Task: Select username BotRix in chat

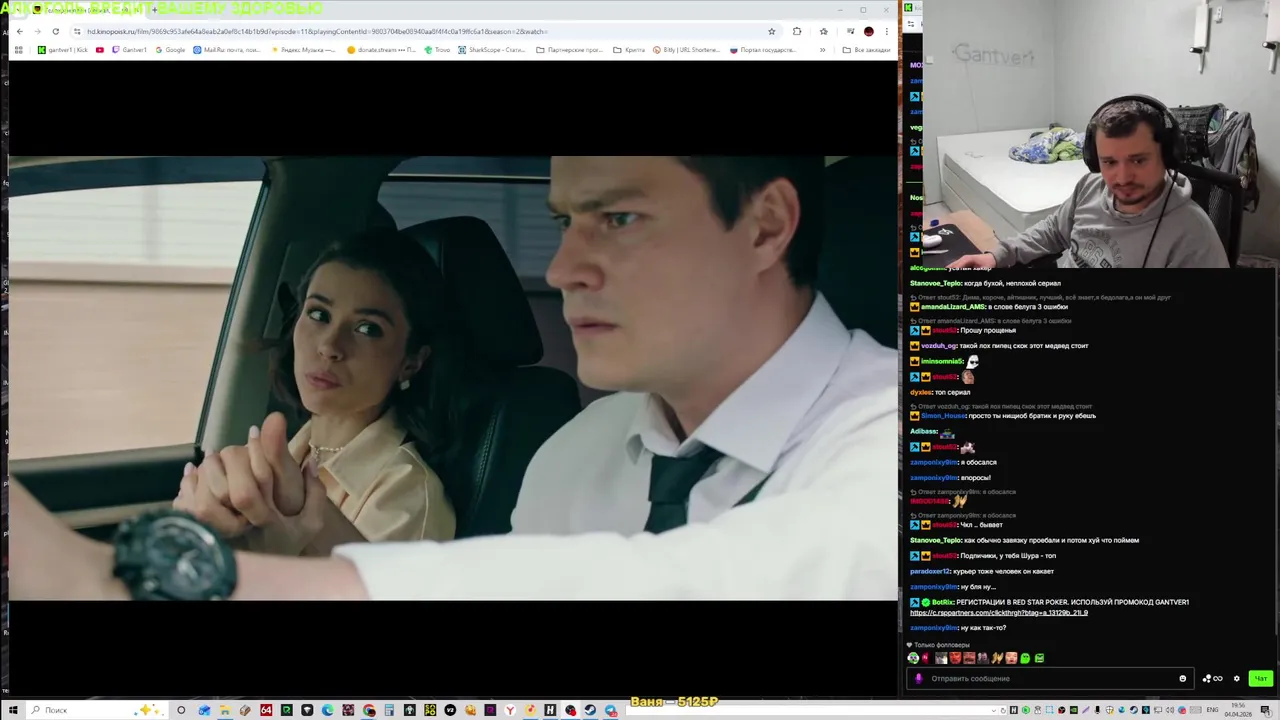Action: [943, 602]
